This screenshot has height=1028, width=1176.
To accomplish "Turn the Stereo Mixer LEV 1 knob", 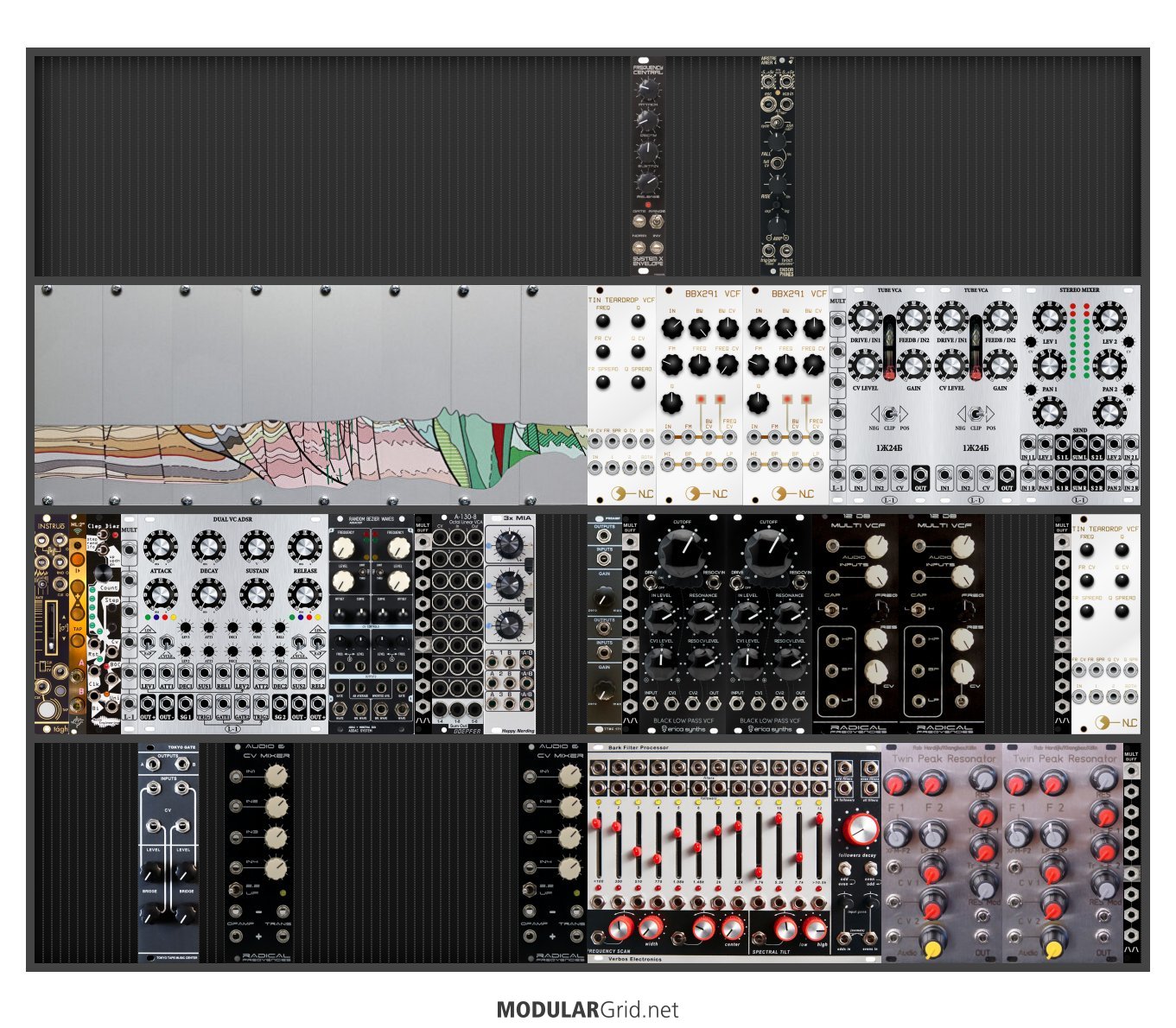I will (1049, 318).
